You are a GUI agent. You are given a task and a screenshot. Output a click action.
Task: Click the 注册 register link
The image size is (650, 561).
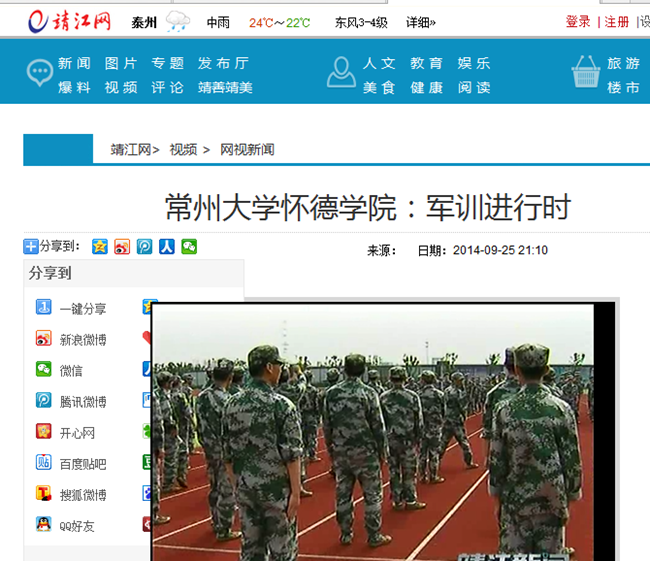(x=616, y=22)
